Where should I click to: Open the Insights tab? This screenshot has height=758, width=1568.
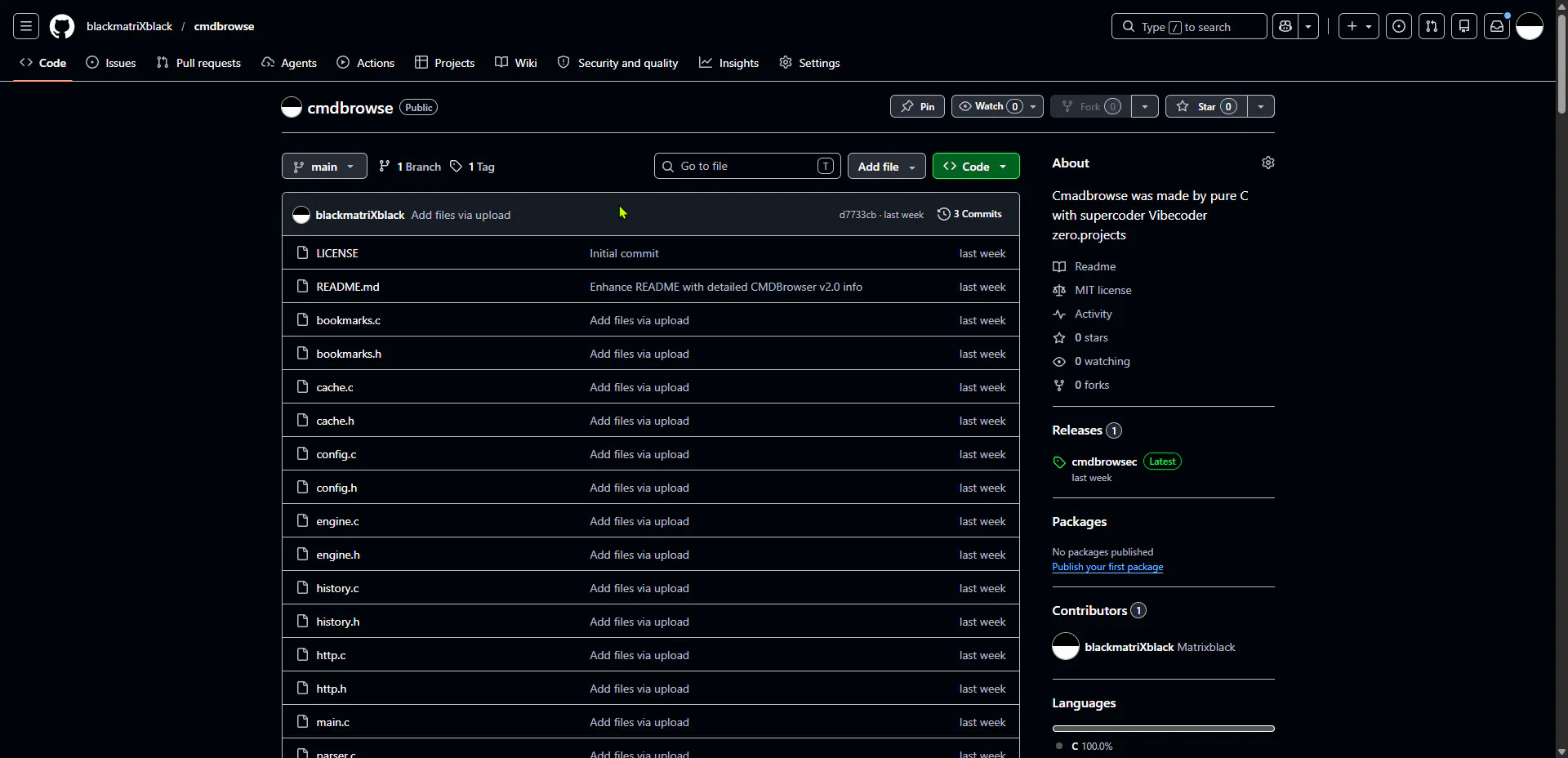pyautogui.click(x=729, y=63)
